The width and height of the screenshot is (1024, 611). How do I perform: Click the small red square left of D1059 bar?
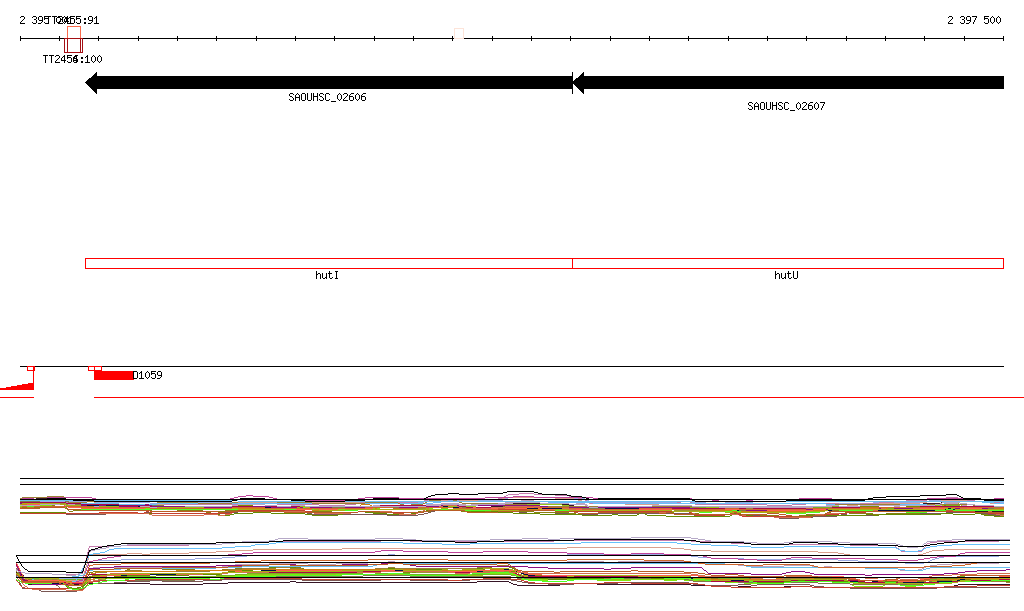click(x=94, y=368)
